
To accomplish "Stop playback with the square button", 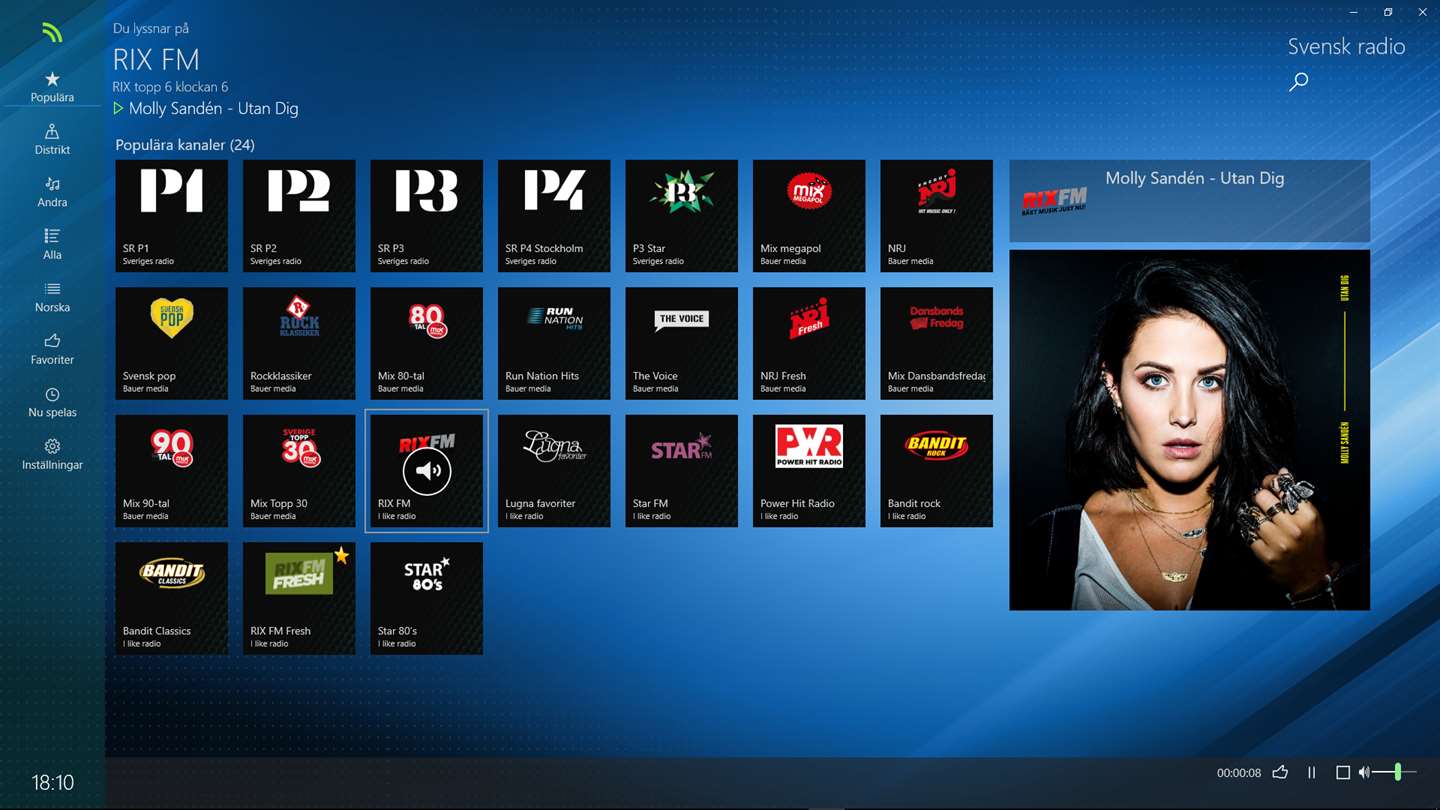I will tap(1343, 773).
